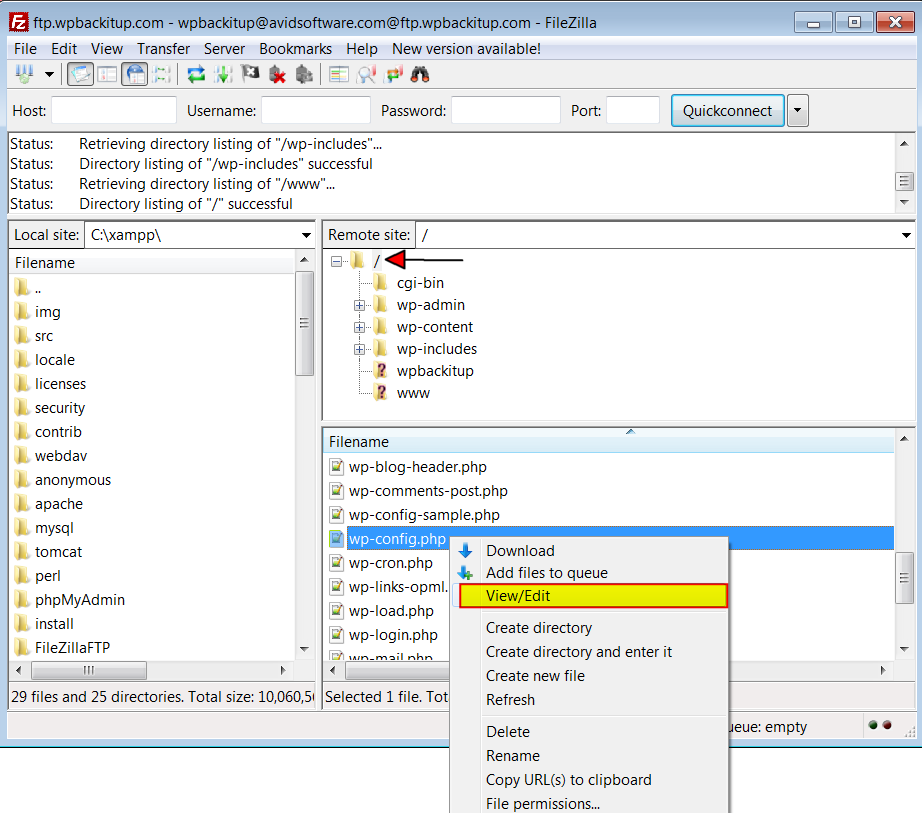Select wp-login.php in remote file list

tap(393, 635)
